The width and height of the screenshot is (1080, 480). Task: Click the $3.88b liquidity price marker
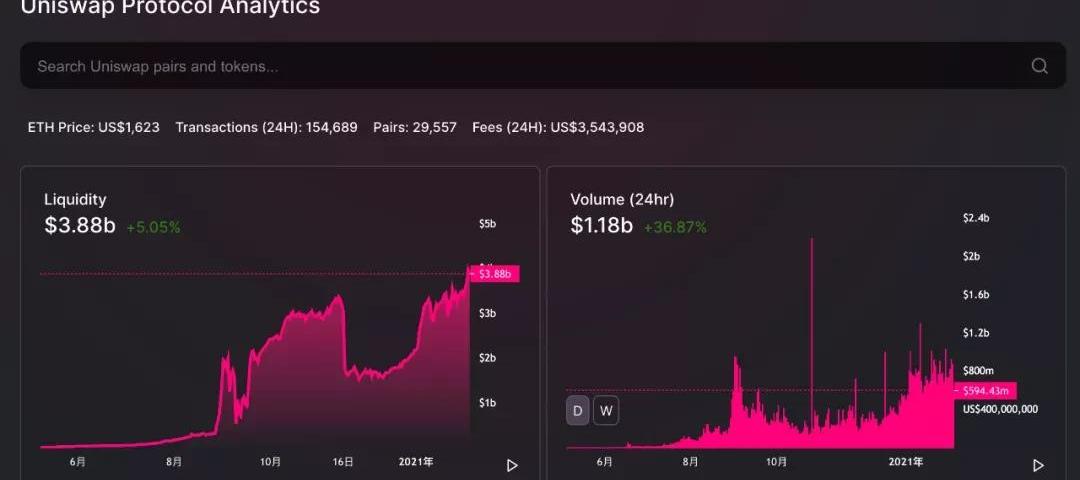click(x=493, y=274)
